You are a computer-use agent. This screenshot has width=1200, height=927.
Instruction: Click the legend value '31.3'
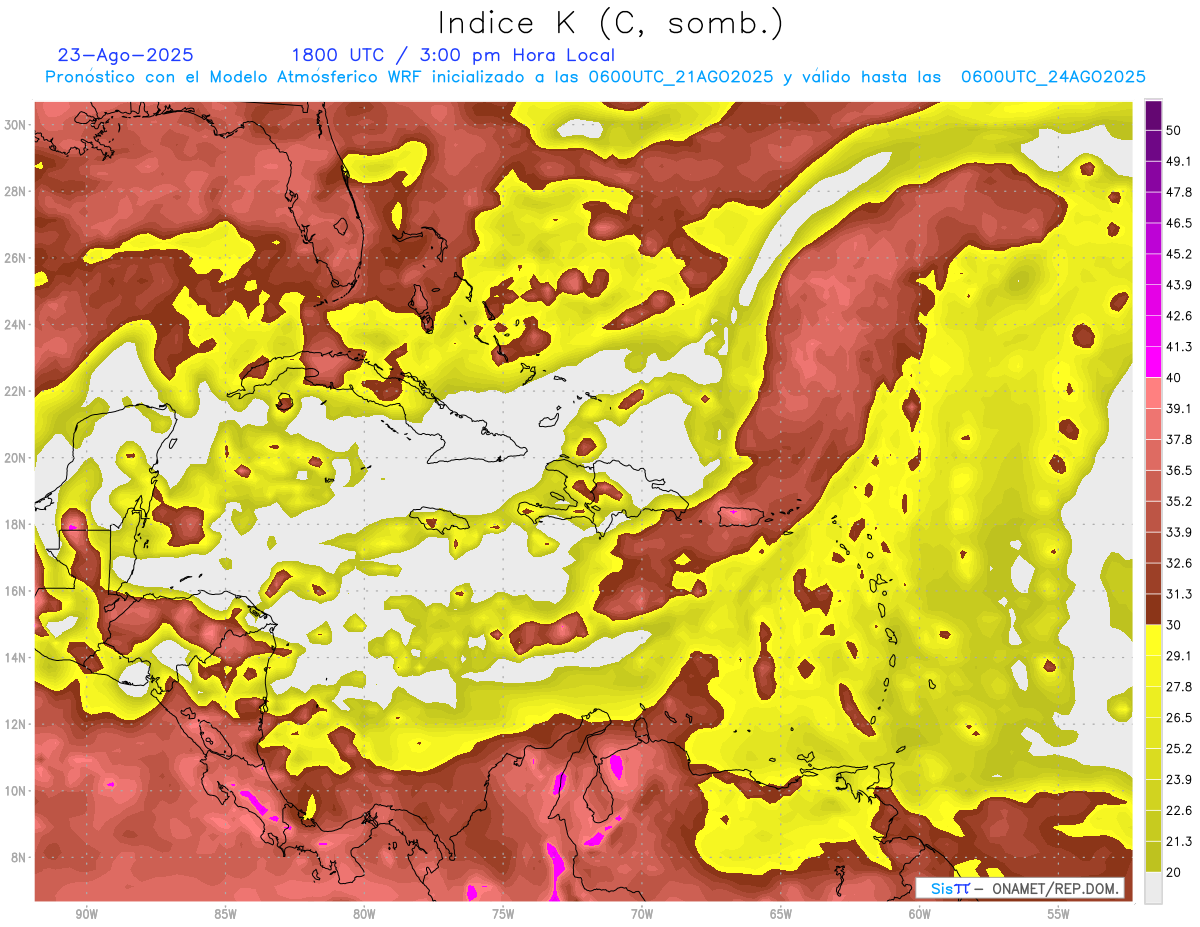pos(1179,594)
